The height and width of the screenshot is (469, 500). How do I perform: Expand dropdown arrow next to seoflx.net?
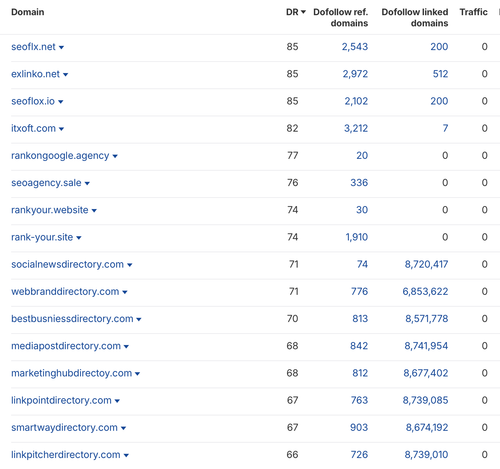coord(61,47)
